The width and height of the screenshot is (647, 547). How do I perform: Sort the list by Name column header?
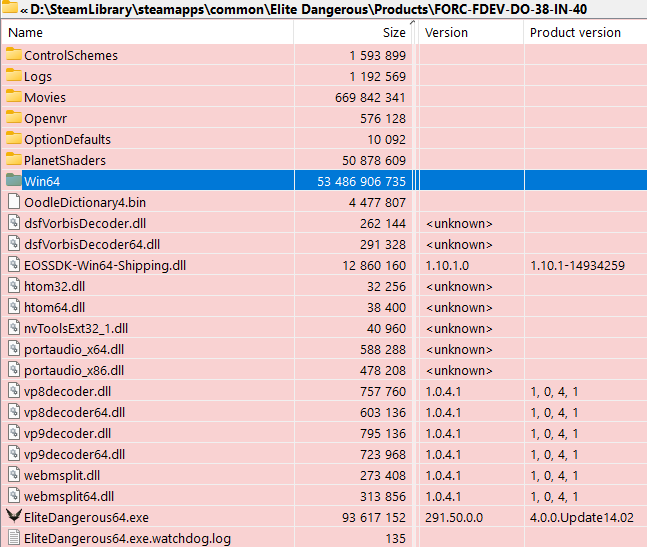[x=148, y=32]
